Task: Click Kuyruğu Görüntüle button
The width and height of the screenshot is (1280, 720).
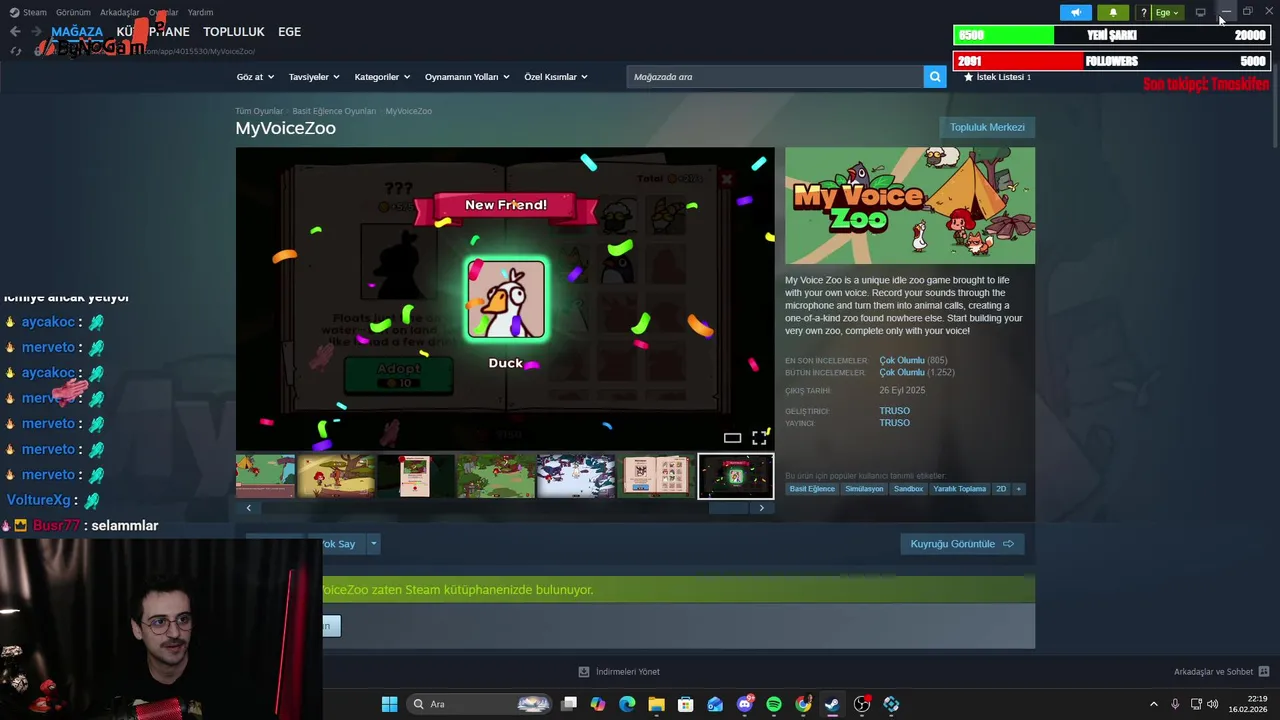Action: (962, 544)
